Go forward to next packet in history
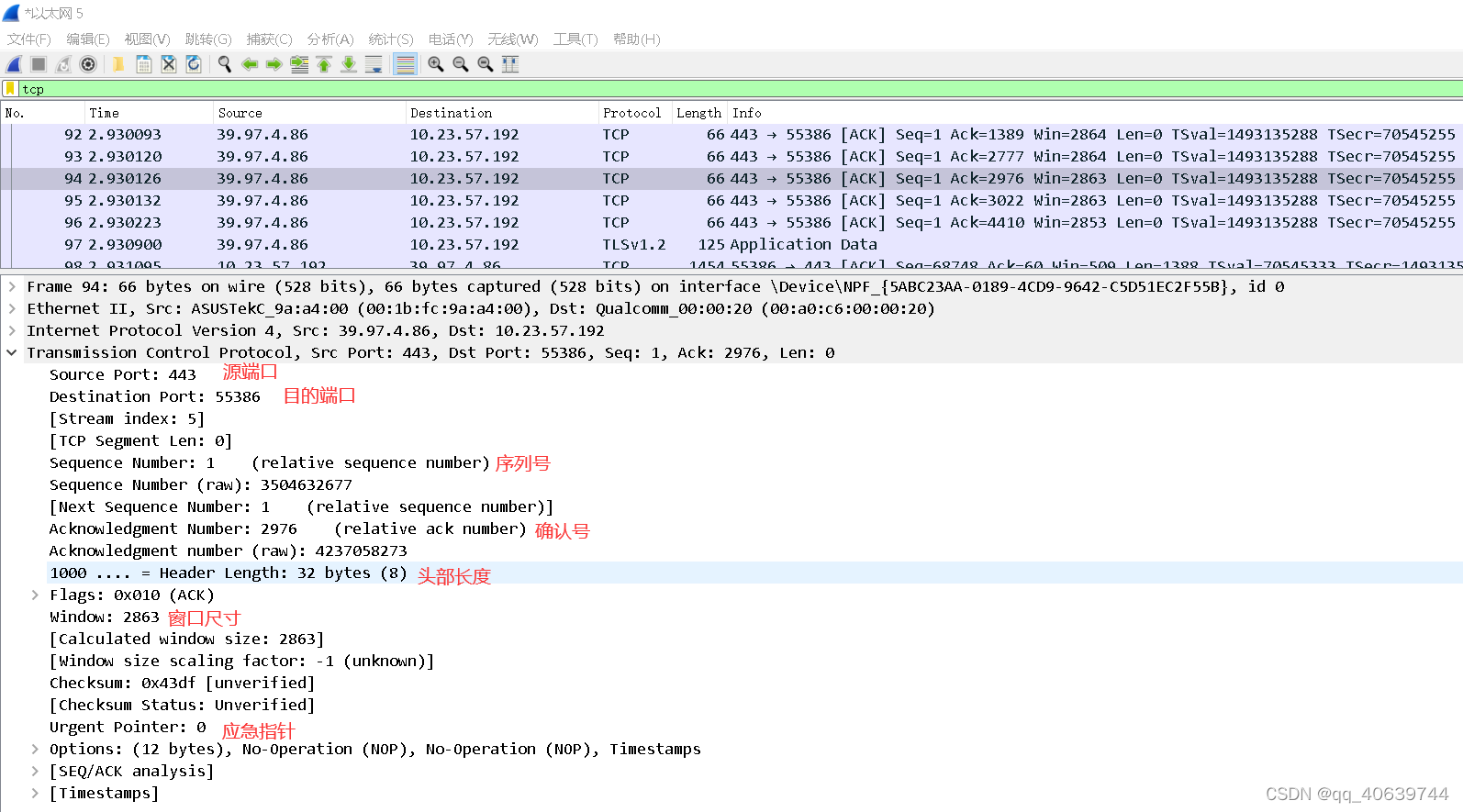Screen dimensions: 1463x812 coord(274,64)
